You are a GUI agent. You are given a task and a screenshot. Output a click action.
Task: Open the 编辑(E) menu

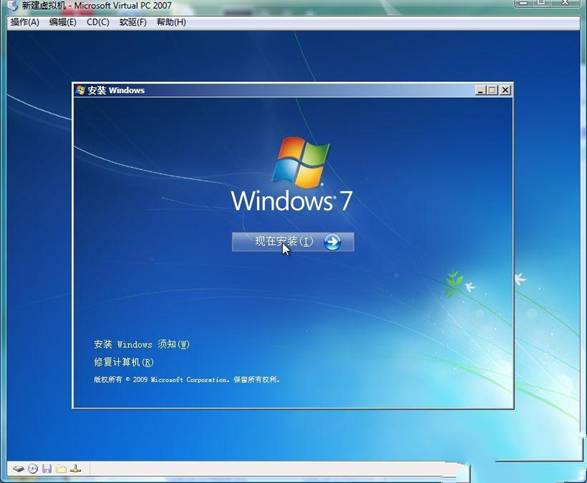[x=63, y=22]
